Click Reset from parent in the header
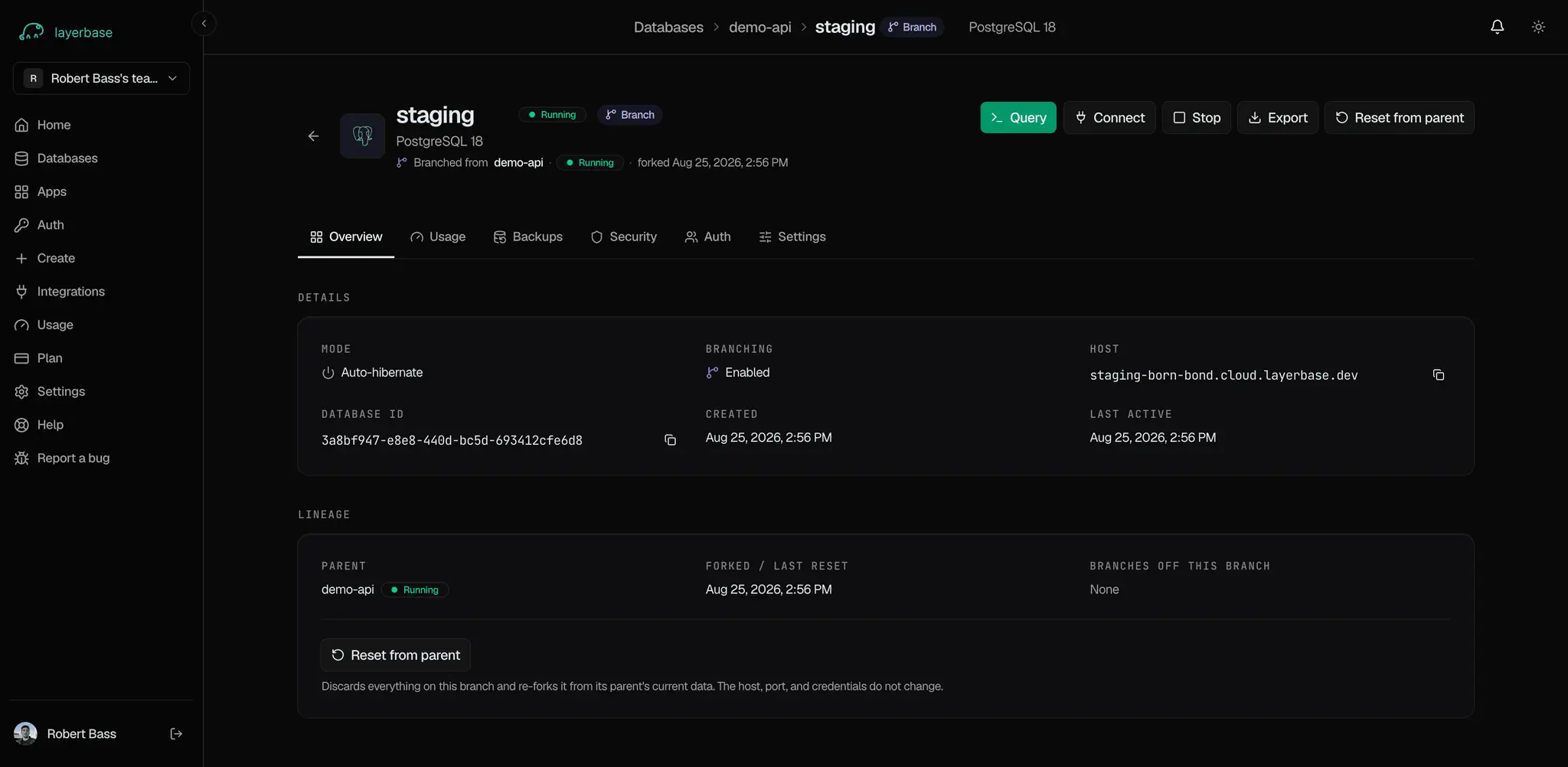The height and width of the screenshot is (767, 1568). coord(1400,118)
